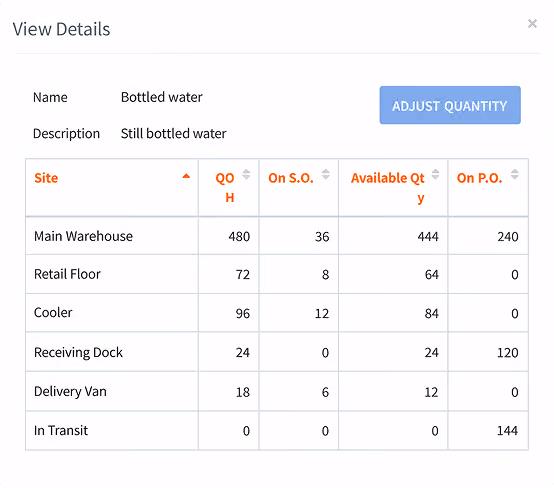
Task: Click Retail Floor available quantity 64
Action: [432, 275]
